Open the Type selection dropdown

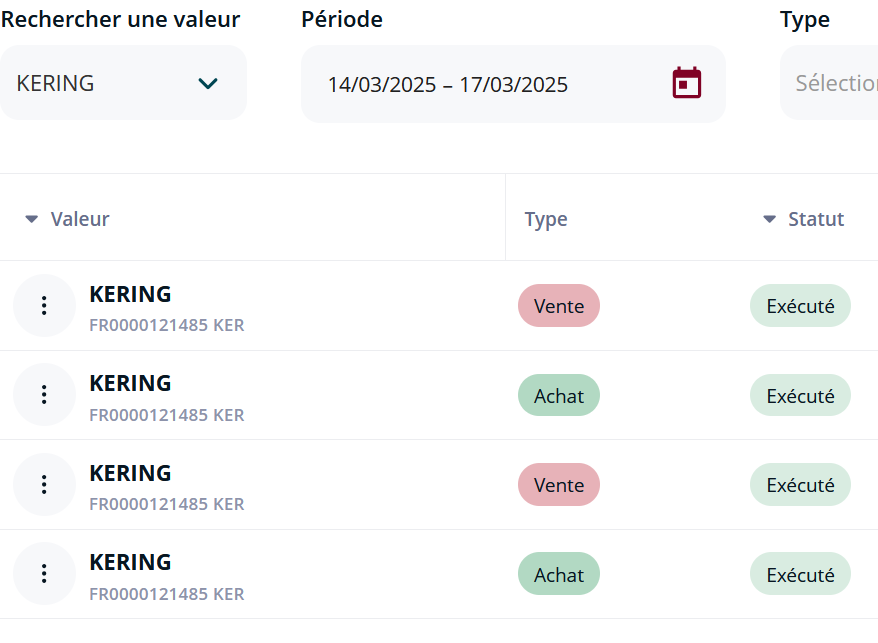pos(829,83)
